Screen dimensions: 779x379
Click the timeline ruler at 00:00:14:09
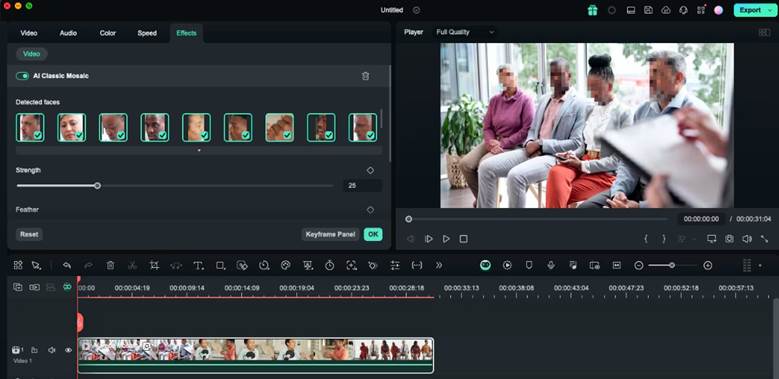241,288
